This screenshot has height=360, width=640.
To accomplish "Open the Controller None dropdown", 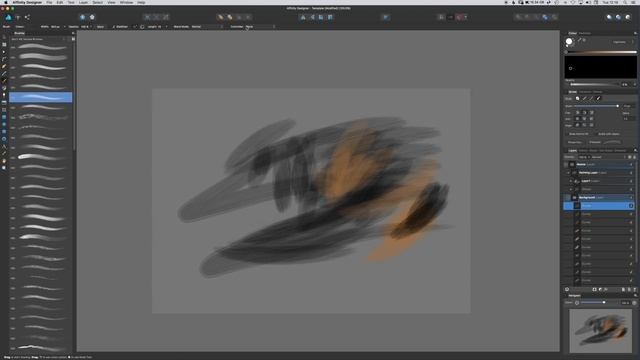I will [260, 27].
